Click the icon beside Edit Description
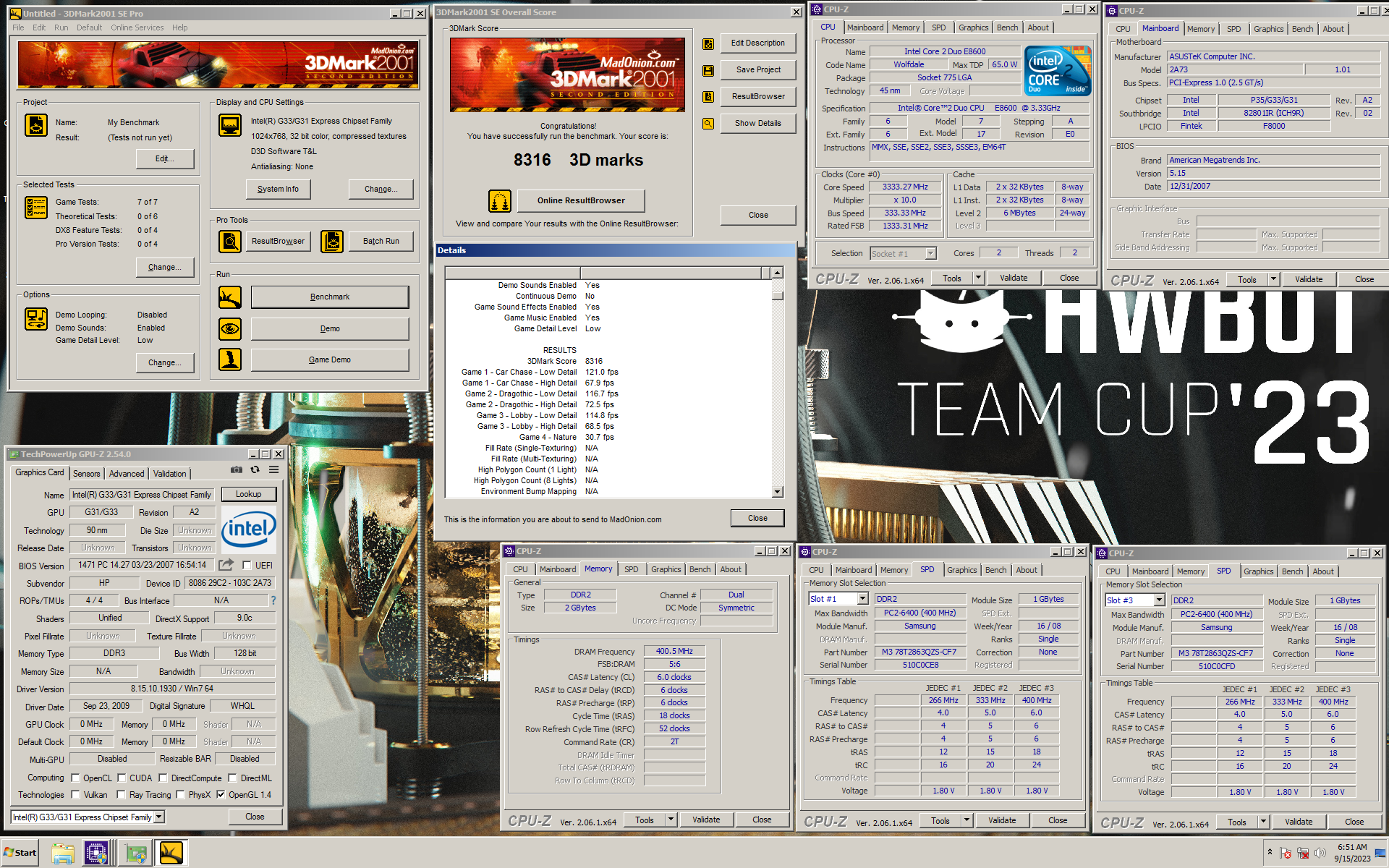This screenshot has width=1389, height=868. pos(708,43)
